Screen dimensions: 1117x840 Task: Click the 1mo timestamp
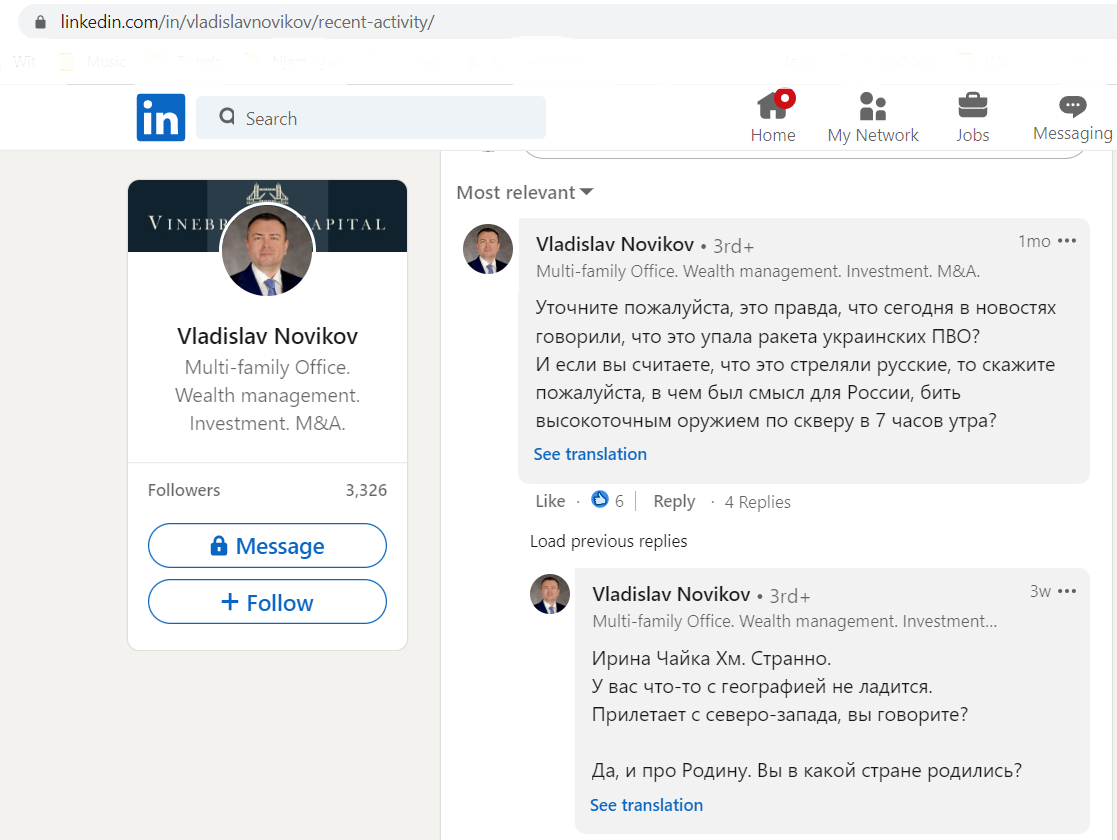(1034, 242)
